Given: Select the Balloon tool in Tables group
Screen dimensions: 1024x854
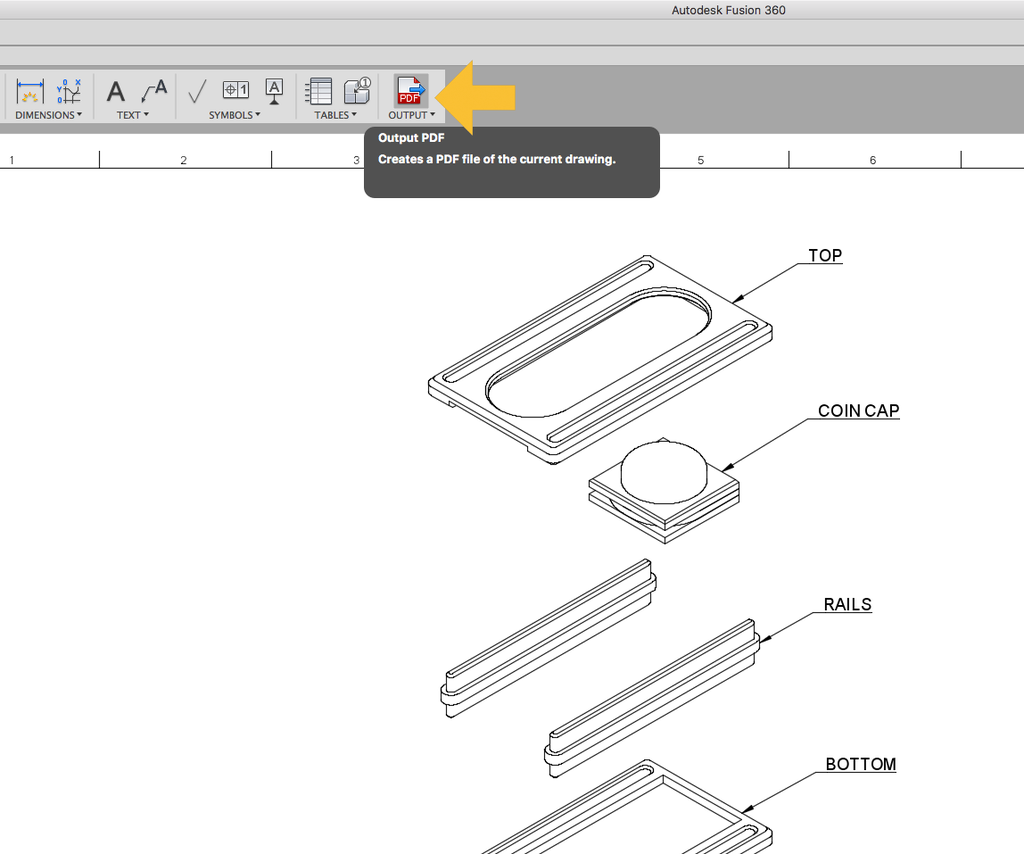Looking at the screenshot, I should [356, 91].
